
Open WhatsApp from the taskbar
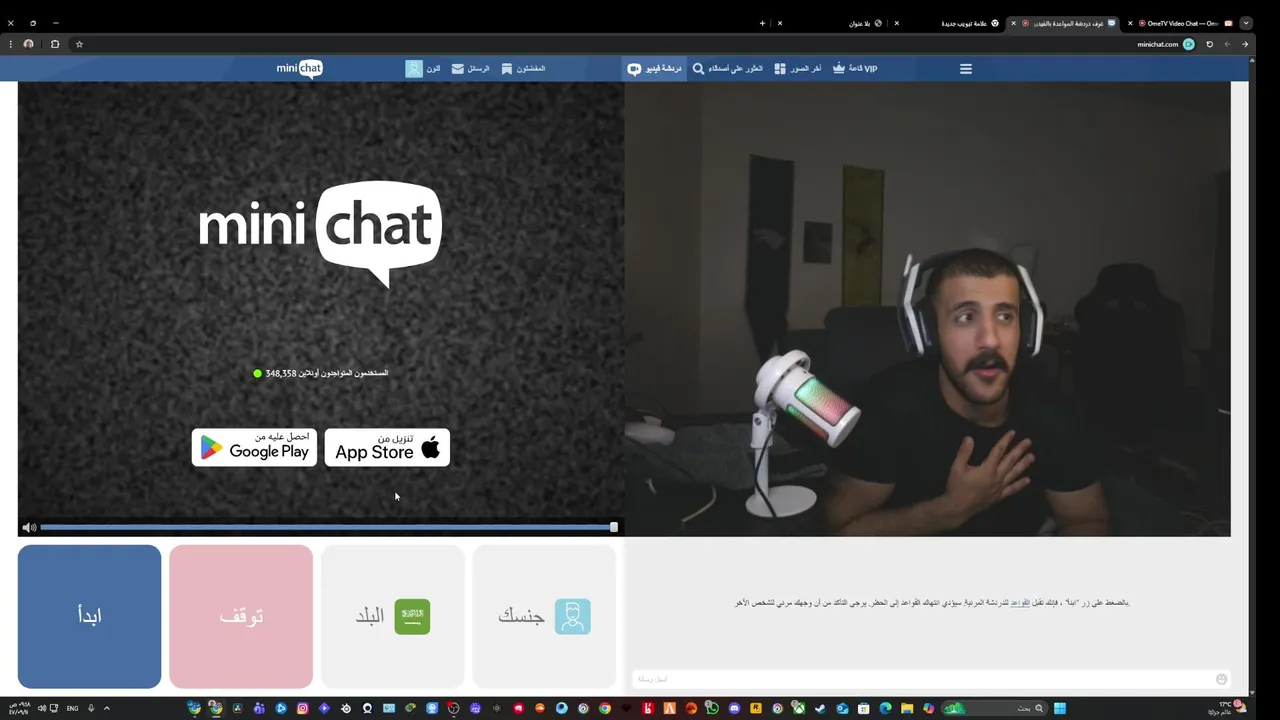712,708
